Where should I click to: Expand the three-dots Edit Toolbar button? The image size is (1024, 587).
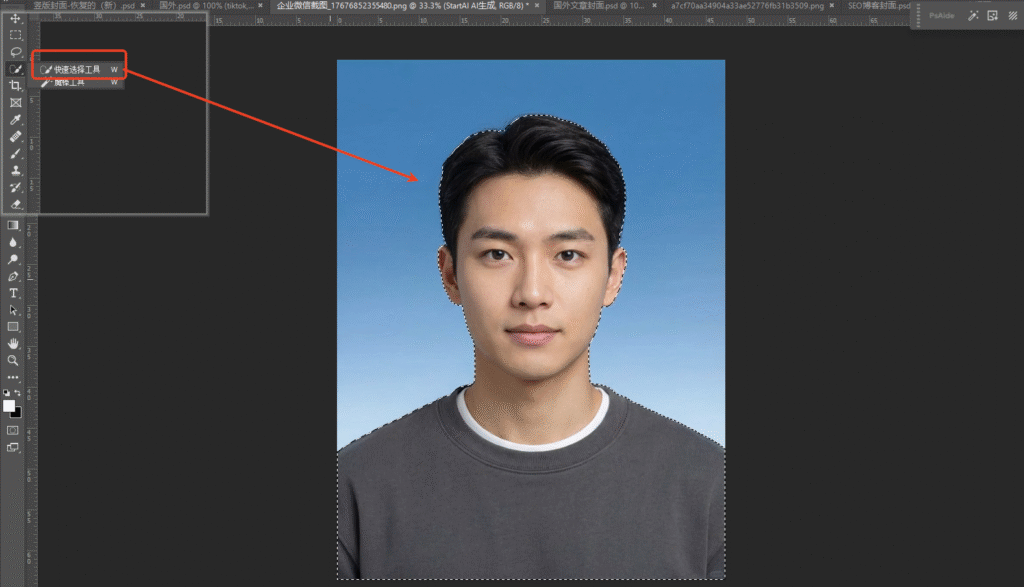[14, 377]
